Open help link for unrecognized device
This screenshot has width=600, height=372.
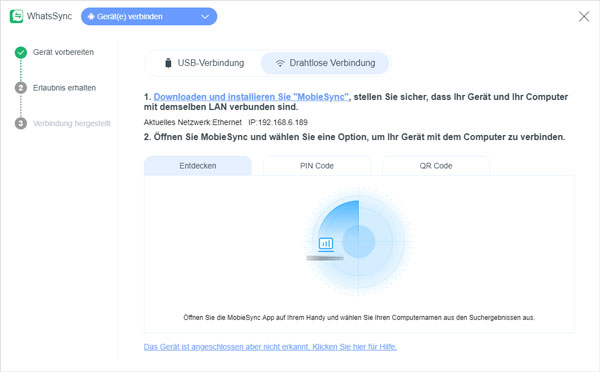tap(270, 347)
